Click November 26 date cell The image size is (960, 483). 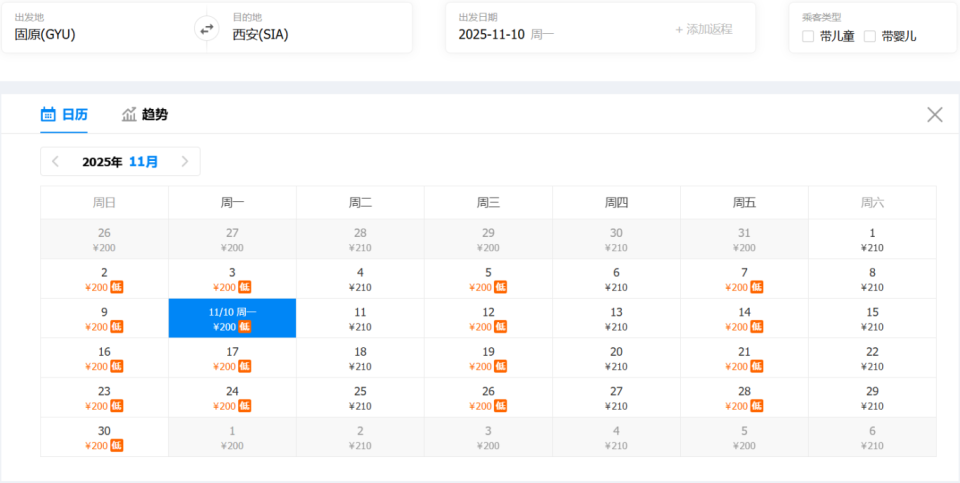(x=489, y=397)
